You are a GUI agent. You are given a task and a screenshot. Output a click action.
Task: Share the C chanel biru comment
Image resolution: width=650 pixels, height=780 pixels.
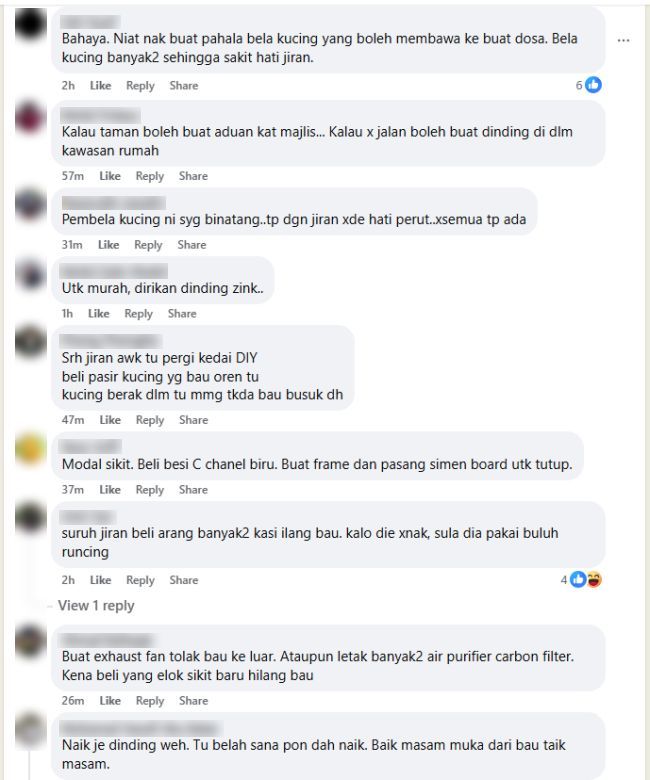point(193,489)
